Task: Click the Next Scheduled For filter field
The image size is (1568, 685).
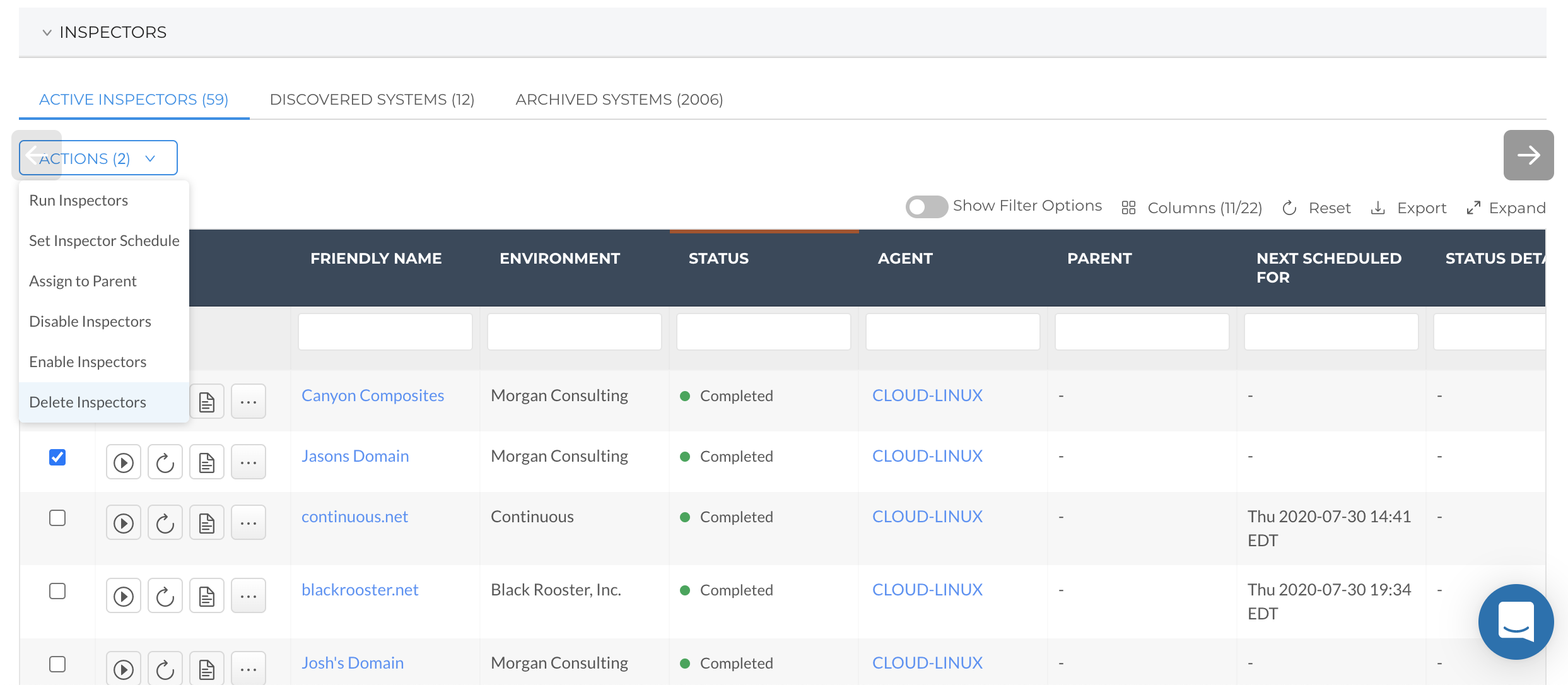Action: click(1331, 332)
